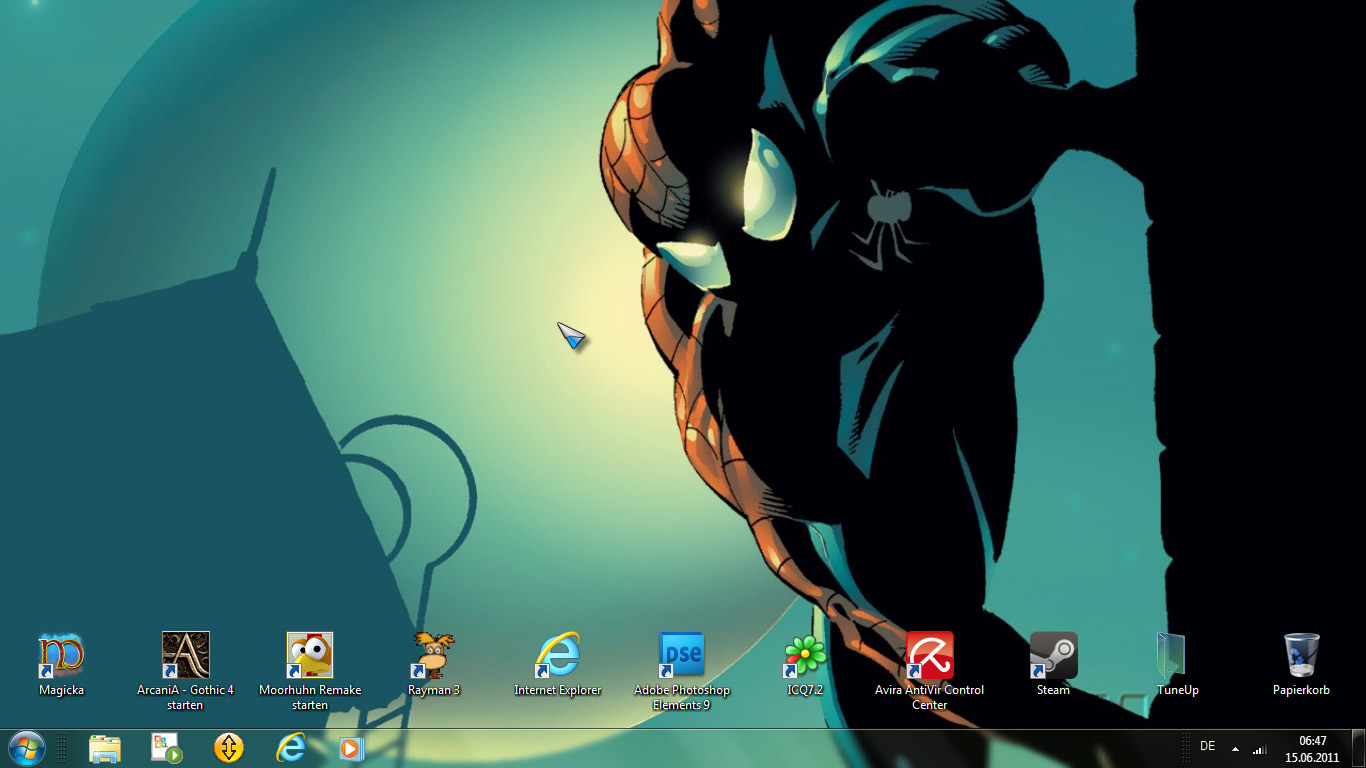Select the Magicka desktop shortcut
The height and width of the screenshot is (768, 1366).
tap(61, 656)
